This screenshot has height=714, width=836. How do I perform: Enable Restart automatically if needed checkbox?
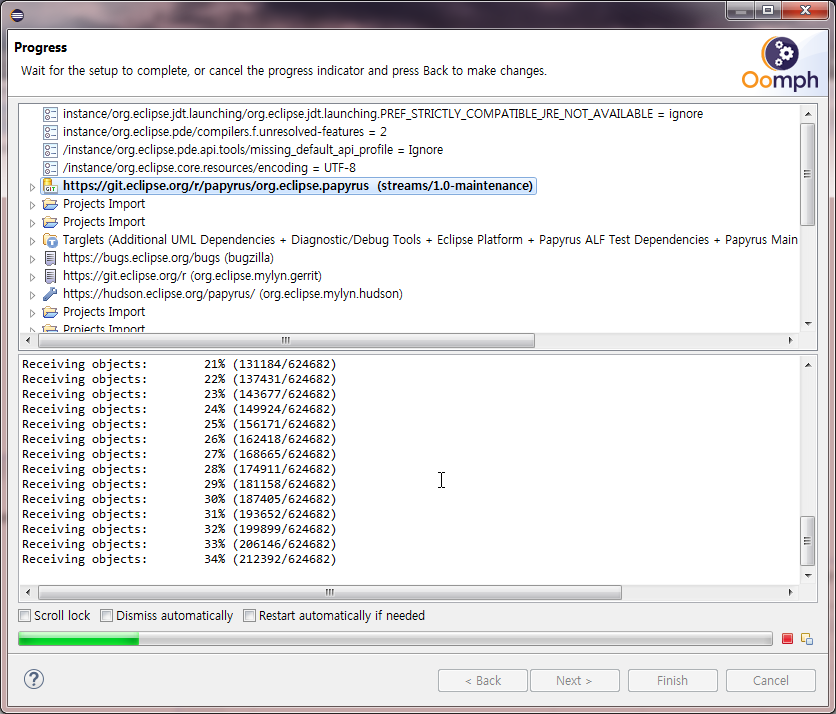click(x=249, y=616)
